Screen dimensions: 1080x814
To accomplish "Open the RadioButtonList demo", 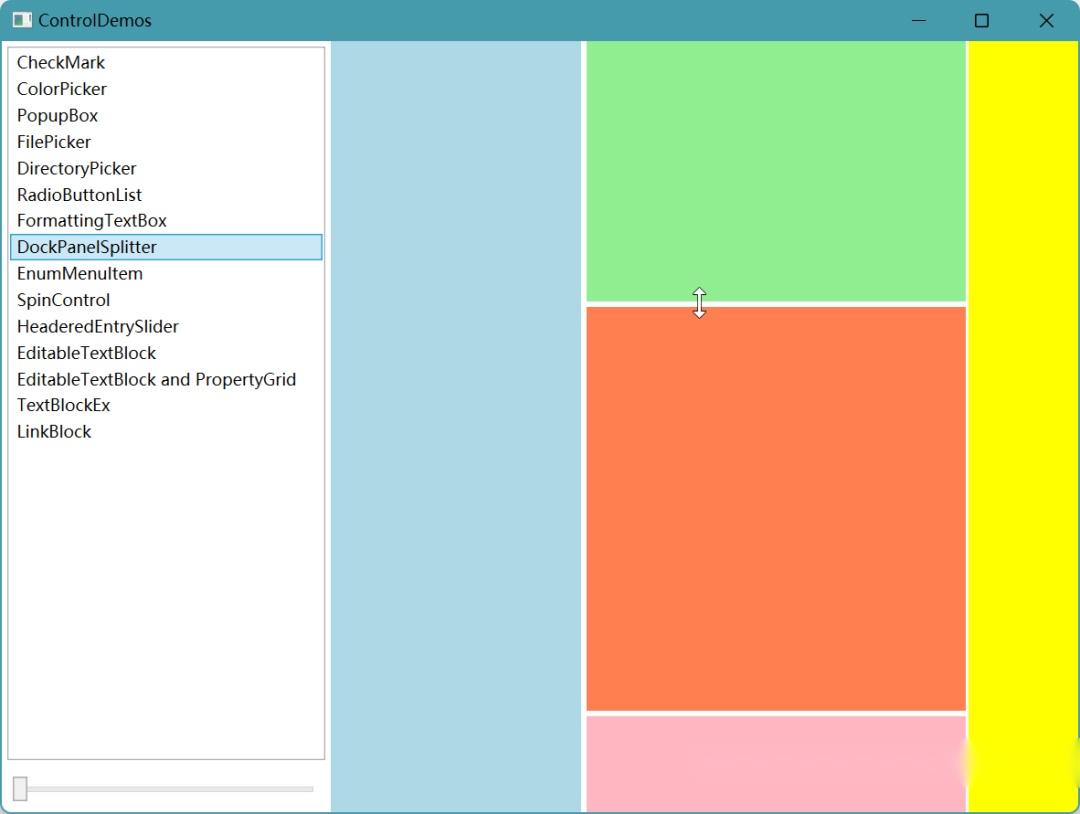I will click(x=79, y=194).
